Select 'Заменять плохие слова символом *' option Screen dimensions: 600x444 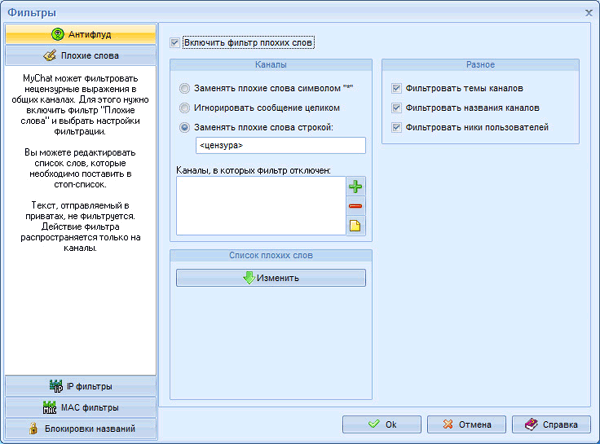[x=184, y=88]
